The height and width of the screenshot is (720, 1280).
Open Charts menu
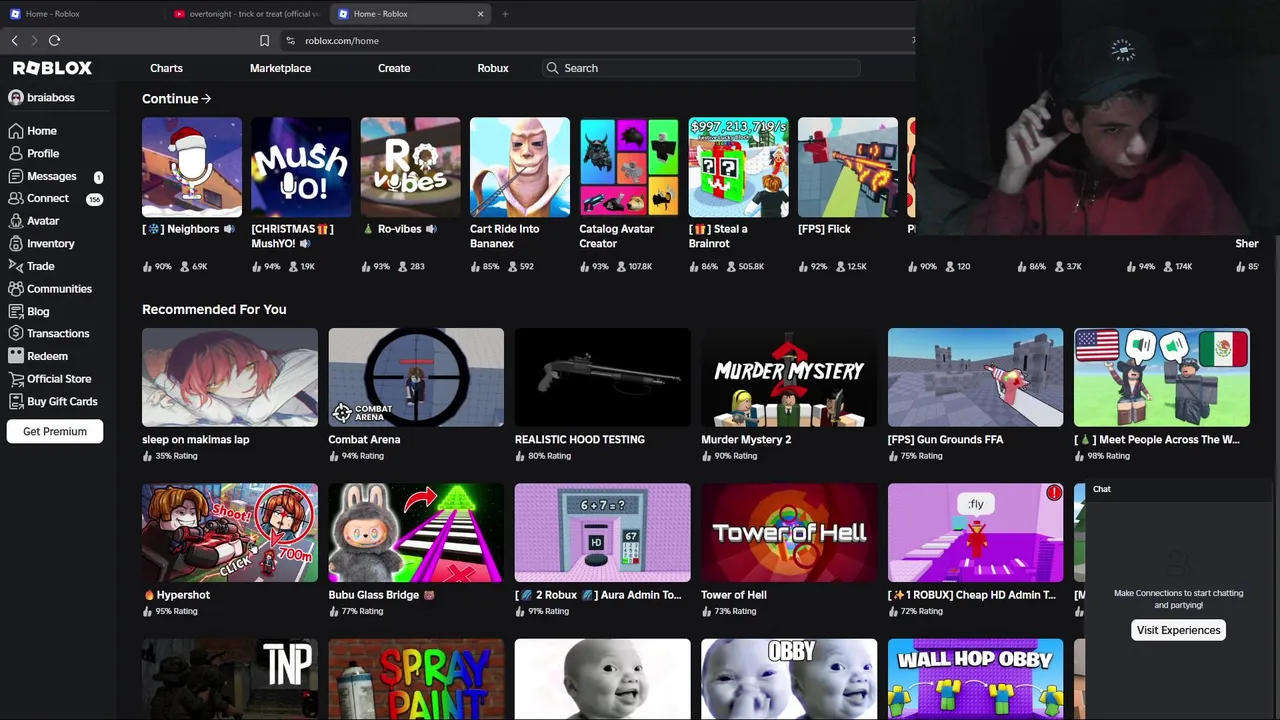pyautogui.click(x=166, y=68)
